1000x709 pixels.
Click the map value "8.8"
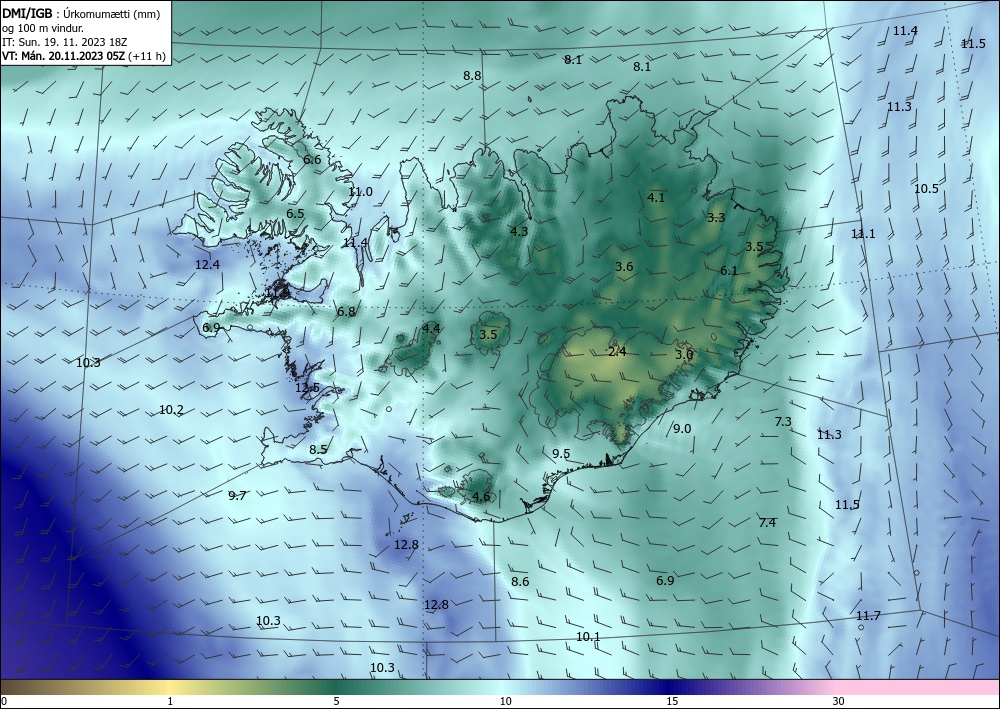pyautogui.click(x=472, y=75)
